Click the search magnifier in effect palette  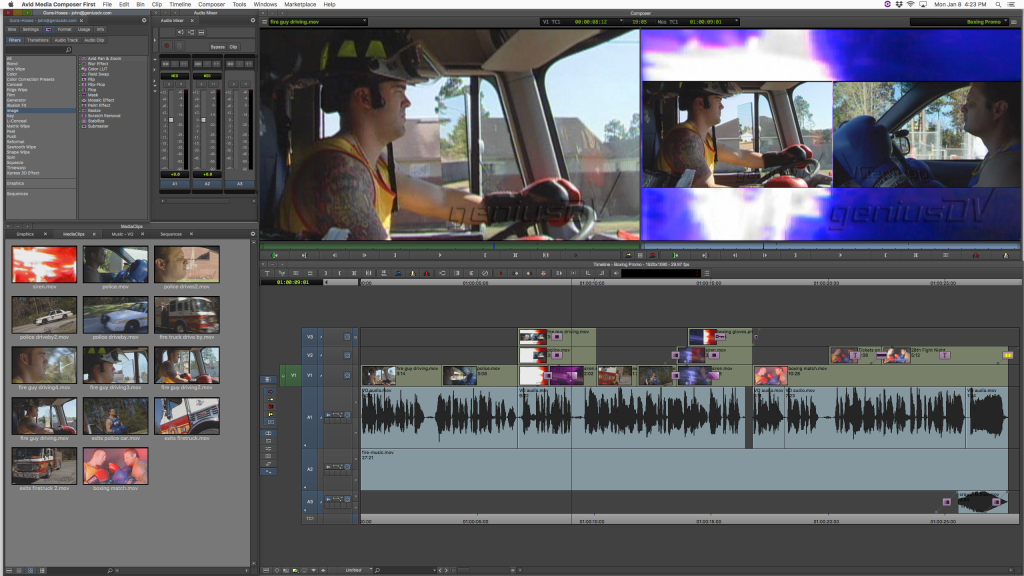(x=68, y=50)
